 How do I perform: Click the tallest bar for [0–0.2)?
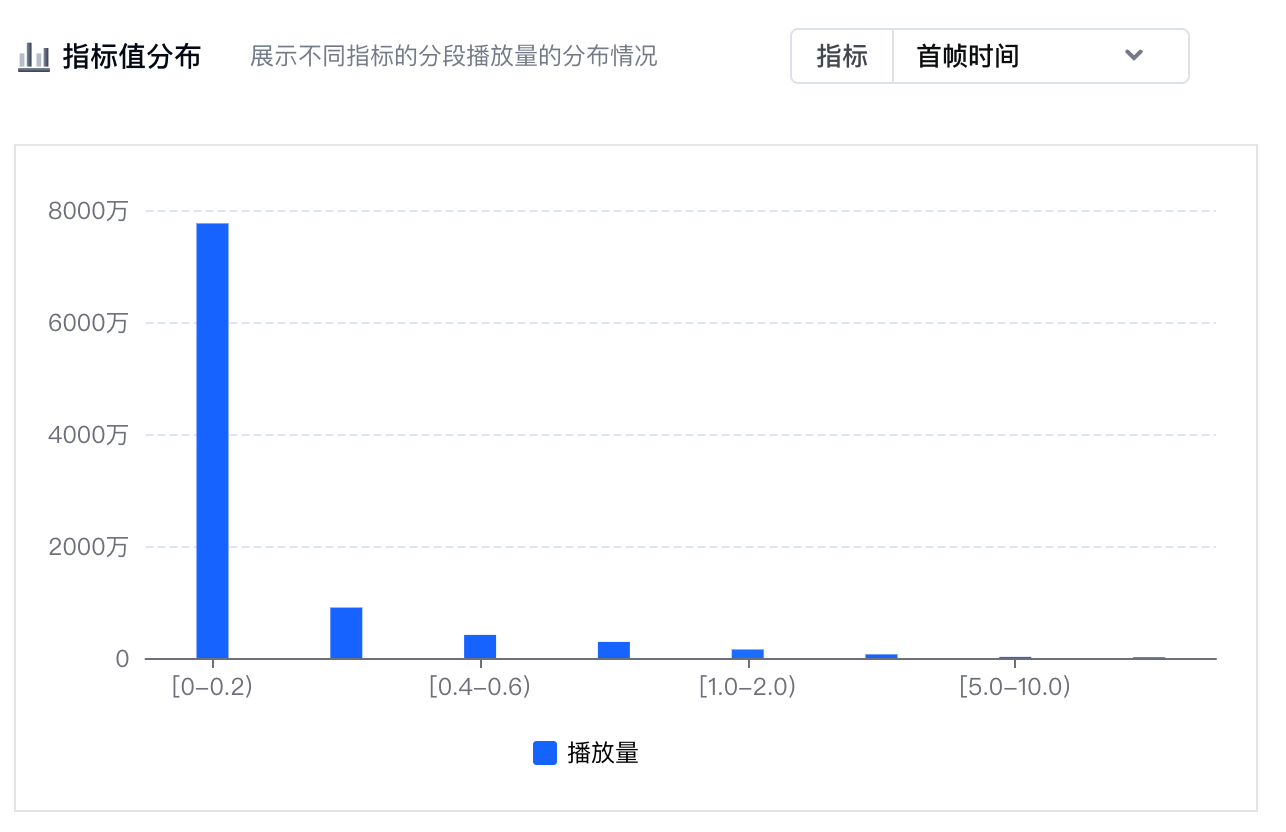pos(212,440)
